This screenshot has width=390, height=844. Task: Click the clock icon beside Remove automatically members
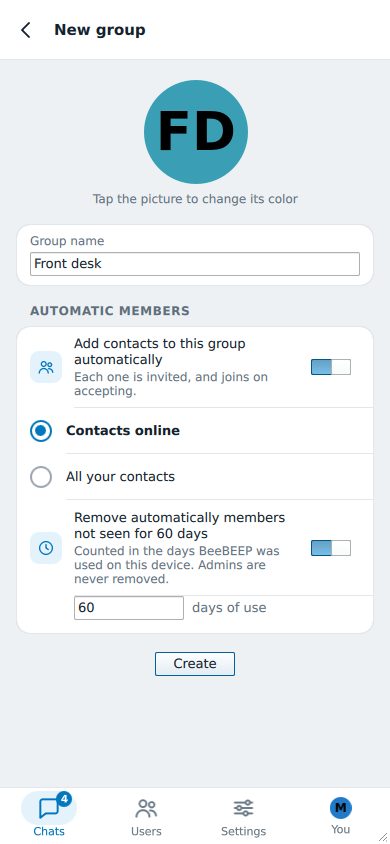46,548
